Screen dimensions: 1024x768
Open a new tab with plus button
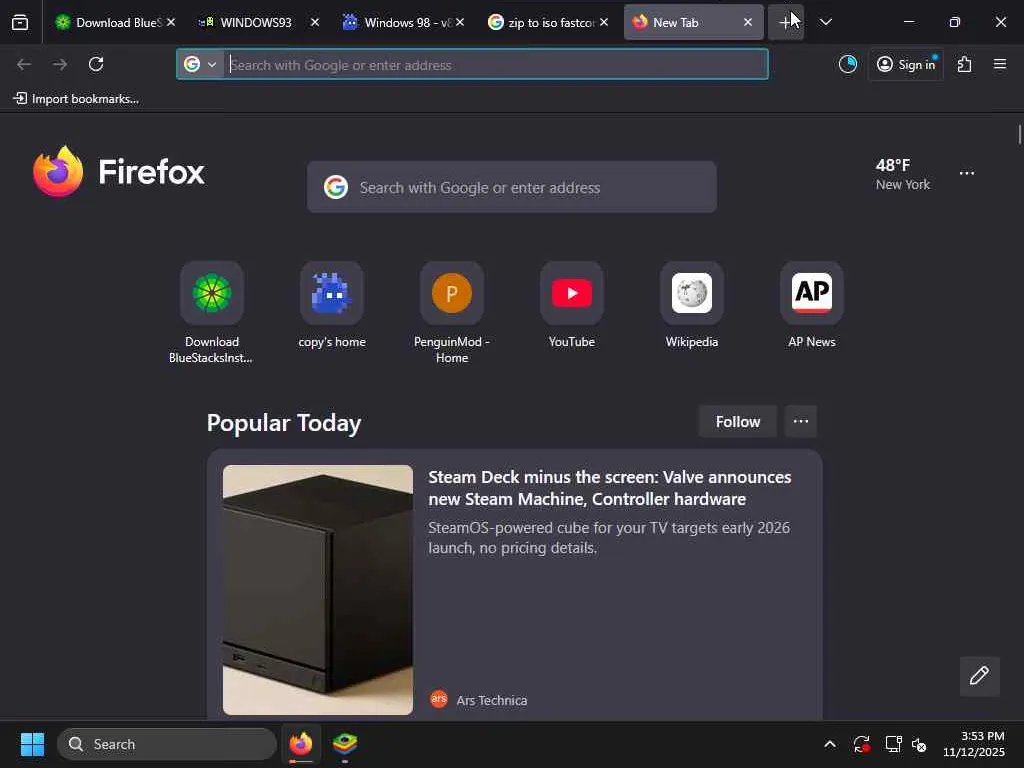[x=786, y=23]
